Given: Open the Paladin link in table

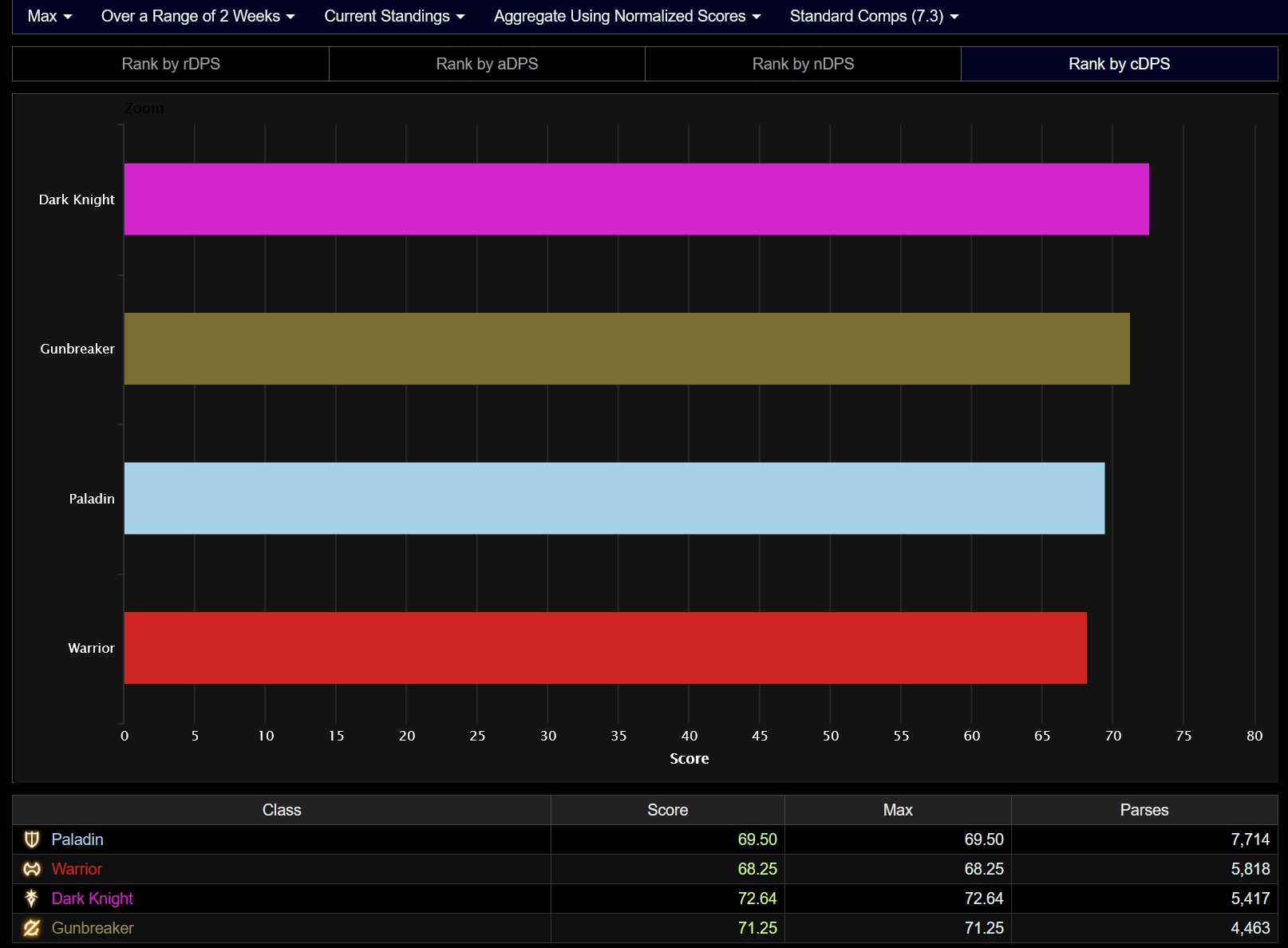Looking at the screenshot, I should (x=77, y=839).
